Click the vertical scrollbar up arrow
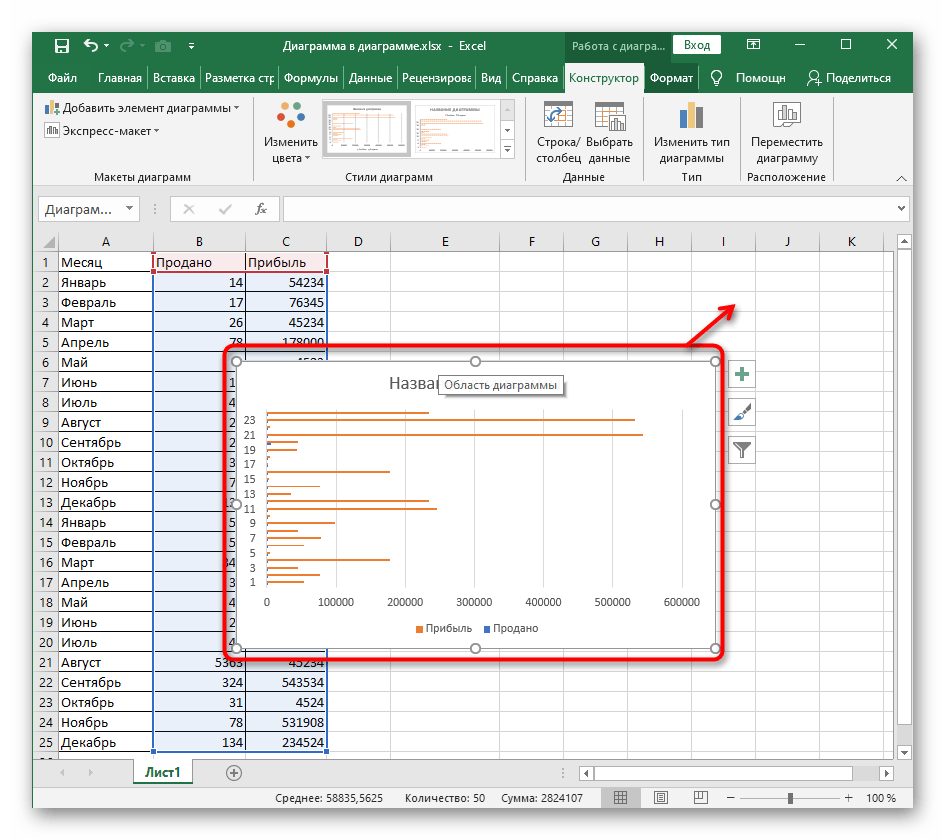Screen dimensions: 945x840 pyautogui.click(x=904, y=242)
